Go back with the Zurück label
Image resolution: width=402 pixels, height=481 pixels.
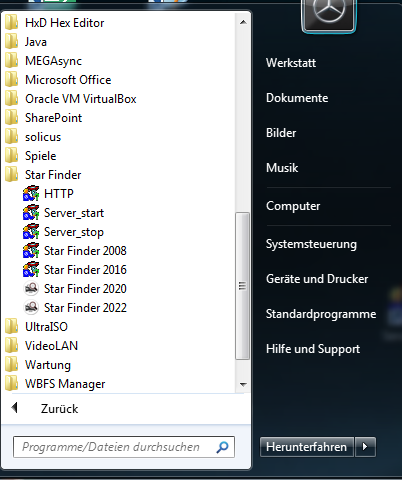59,409
